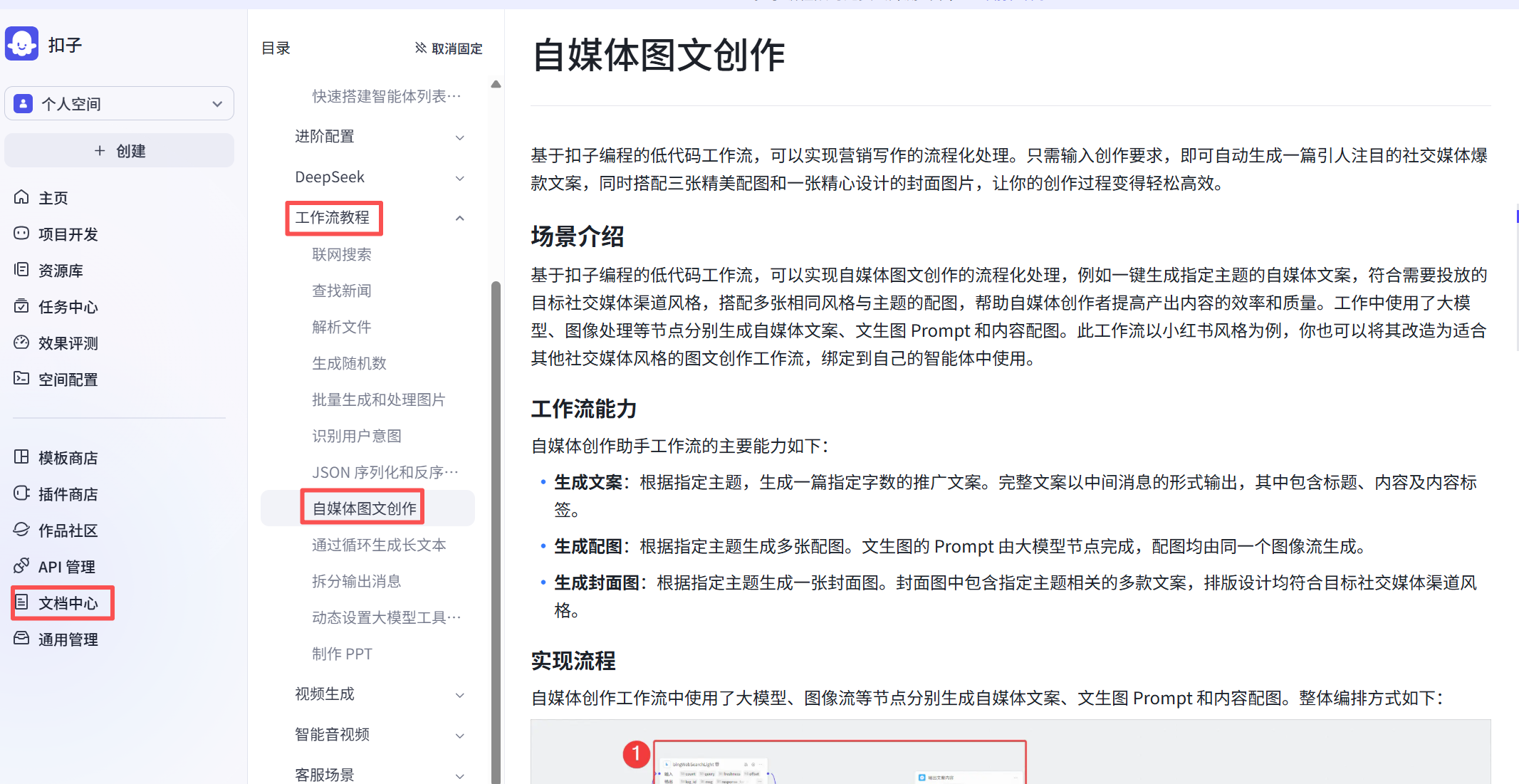The image size is (1519, 784).
Task: Open 项目开发 in the sidebar
Action: (68, 234)
